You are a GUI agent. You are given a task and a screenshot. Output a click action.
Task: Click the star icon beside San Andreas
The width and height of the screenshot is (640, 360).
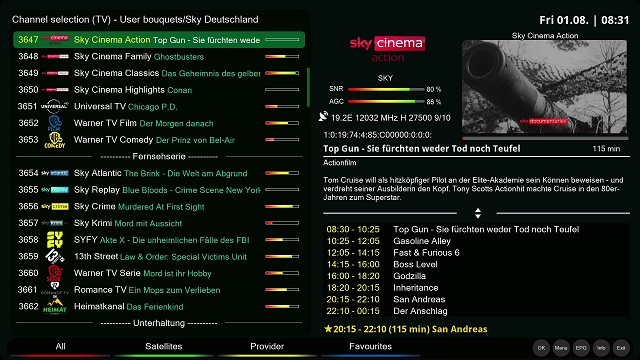pyautogui.click(x=328, y=329)
